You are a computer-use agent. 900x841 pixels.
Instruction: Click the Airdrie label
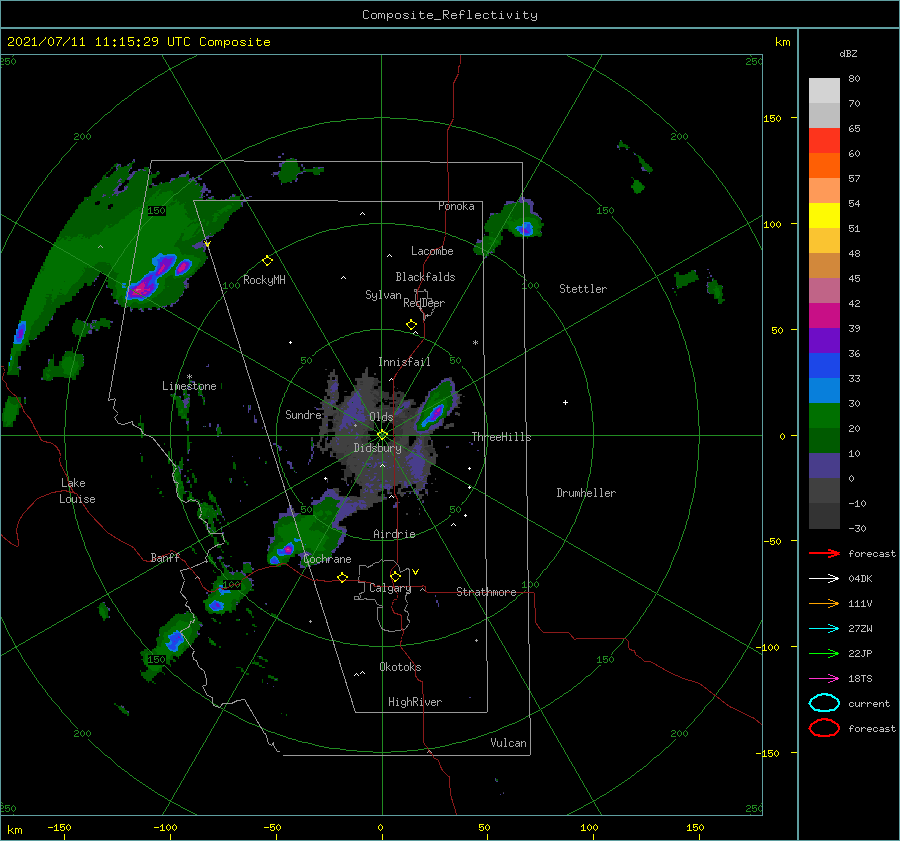[394, 534]
